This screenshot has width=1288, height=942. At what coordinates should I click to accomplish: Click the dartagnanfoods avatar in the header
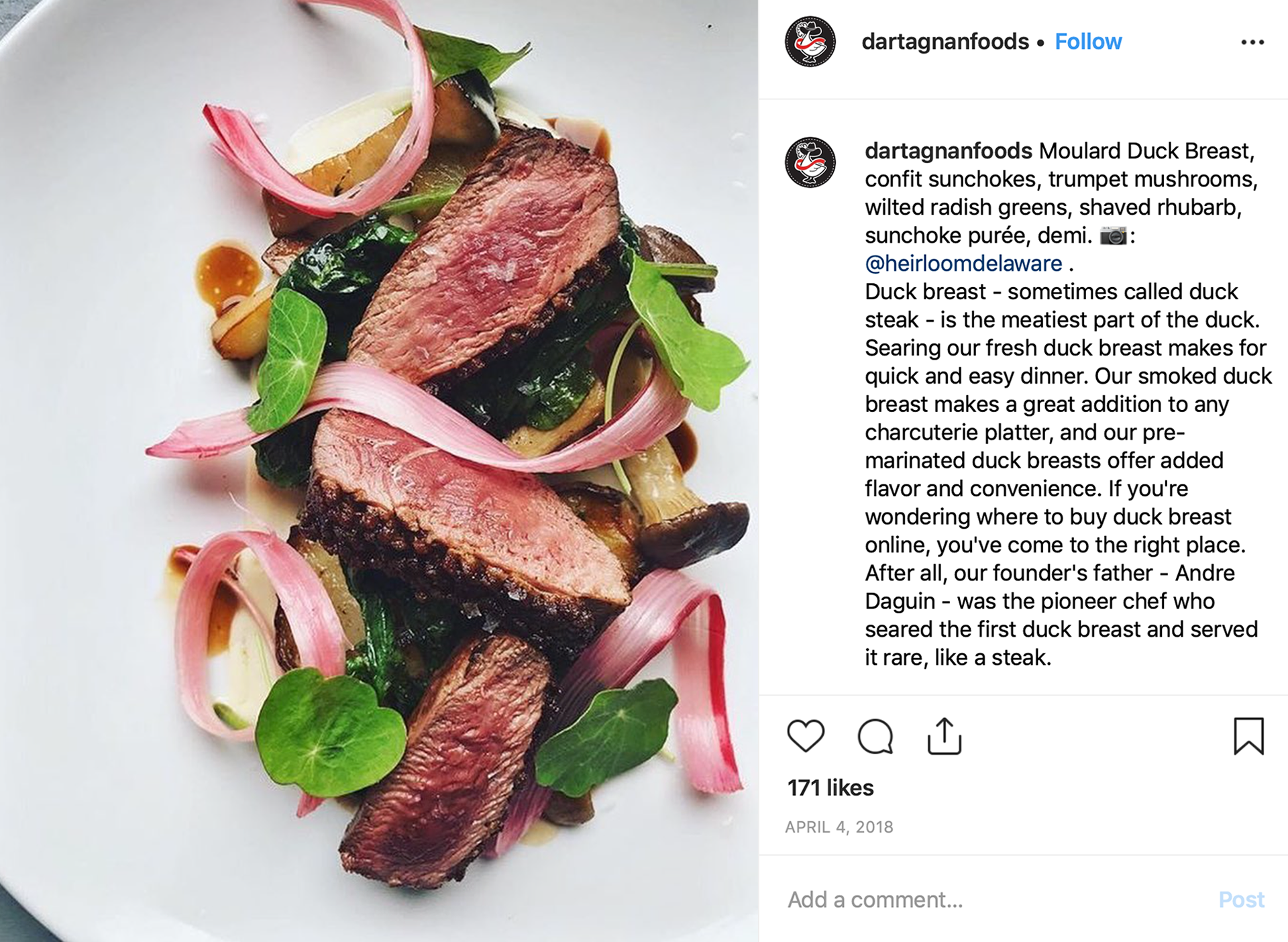pyautogui.click(x=810, y=42)
